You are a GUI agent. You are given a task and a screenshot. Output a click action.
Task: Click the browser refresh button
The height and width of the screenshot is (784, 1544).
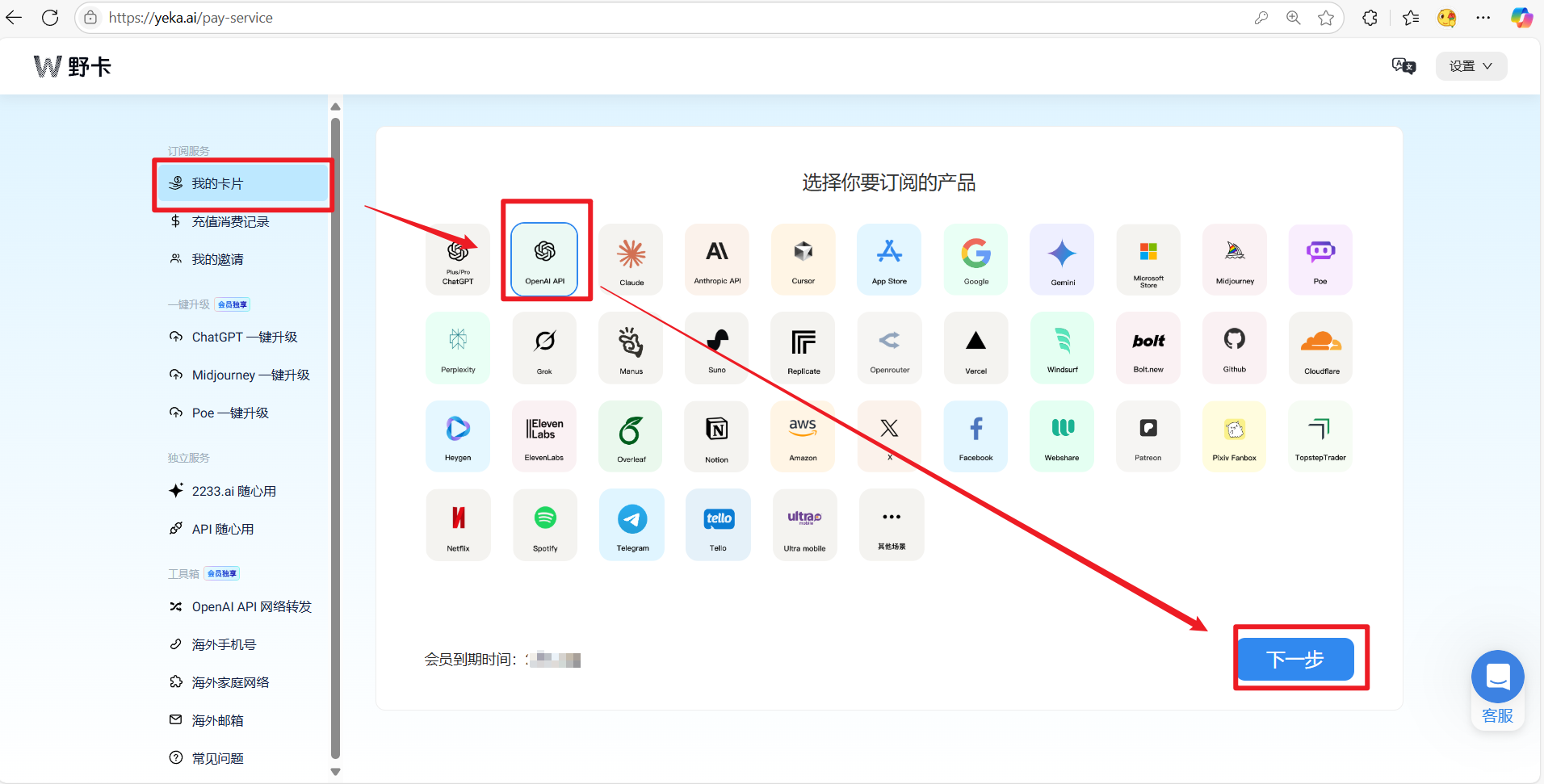click(x=50, y=18)
